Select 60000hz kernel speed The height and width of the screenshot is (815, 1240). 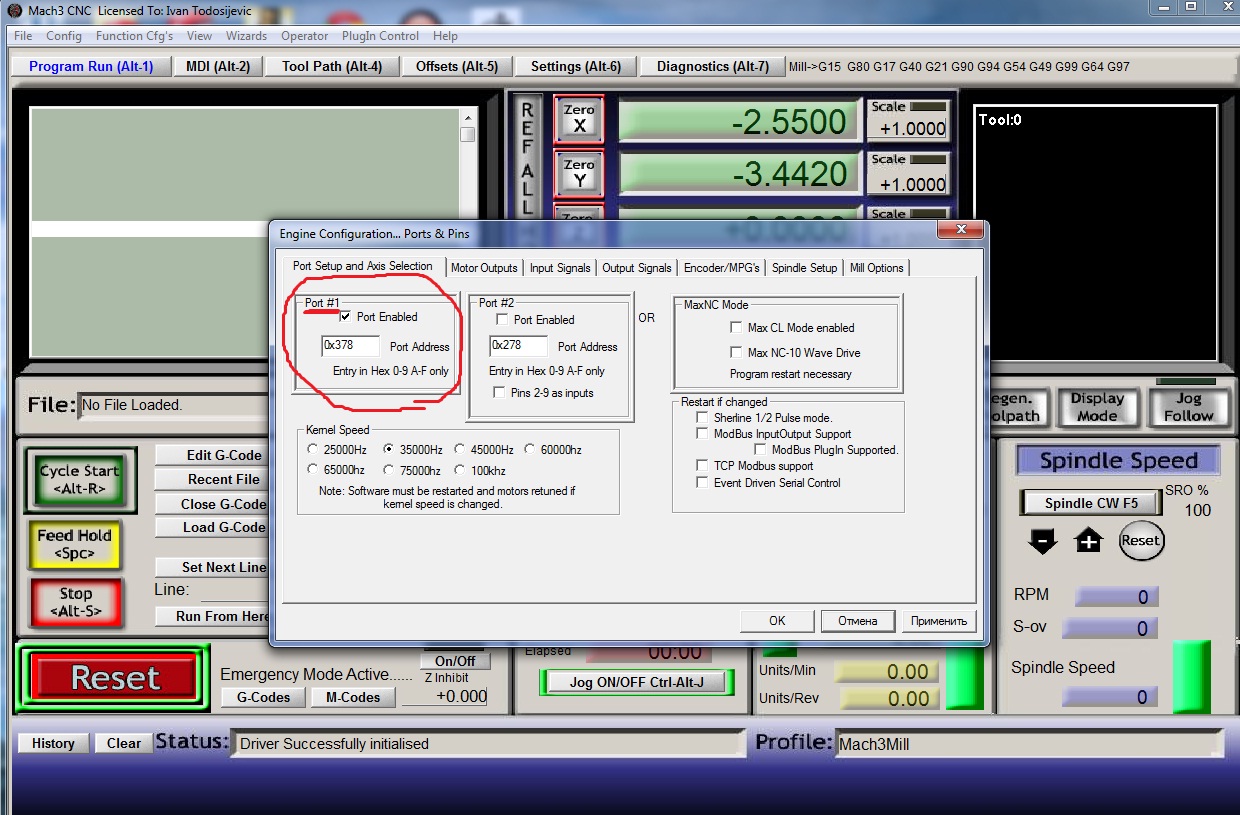(531, 450)
